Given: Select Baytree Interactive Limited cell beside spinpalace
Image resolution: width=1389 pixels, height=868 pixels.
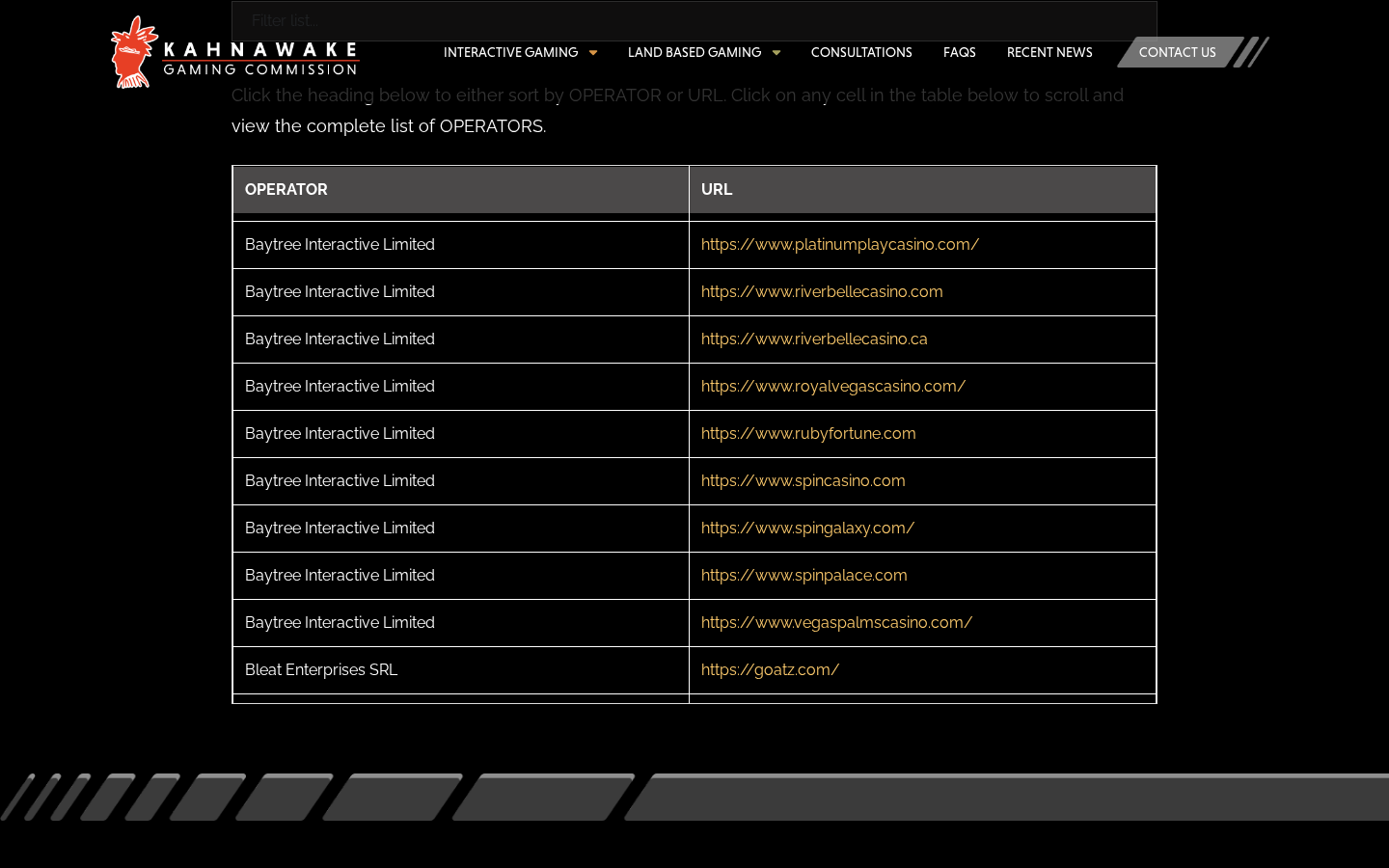Looking at the screenshot, I should tap(461, 576).
